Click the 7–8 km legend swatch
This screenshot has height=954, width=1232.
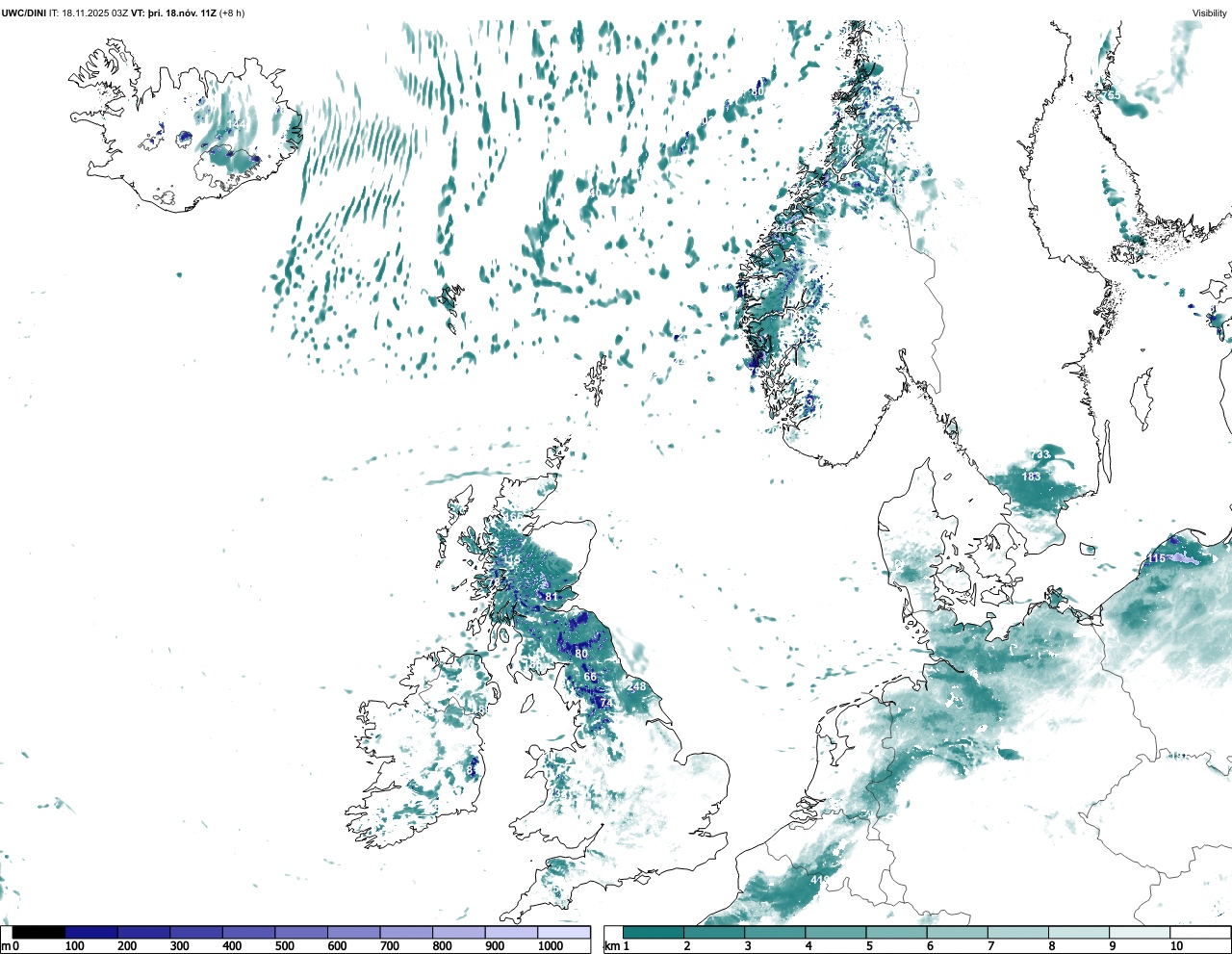pyautogui.click(x=1017, y=932)
